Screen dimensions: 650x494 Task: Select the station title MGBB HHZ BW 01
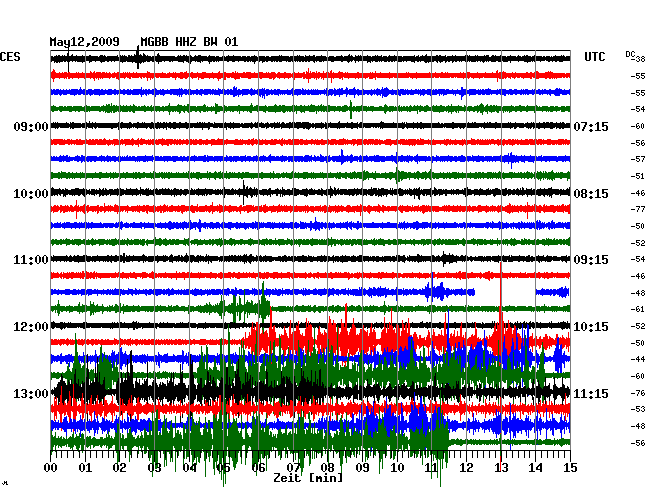coord(189,42)
